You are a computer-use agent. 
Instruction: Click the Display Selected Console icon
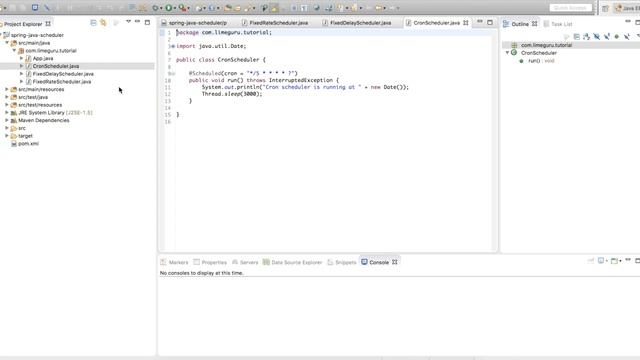pos(601,260)
